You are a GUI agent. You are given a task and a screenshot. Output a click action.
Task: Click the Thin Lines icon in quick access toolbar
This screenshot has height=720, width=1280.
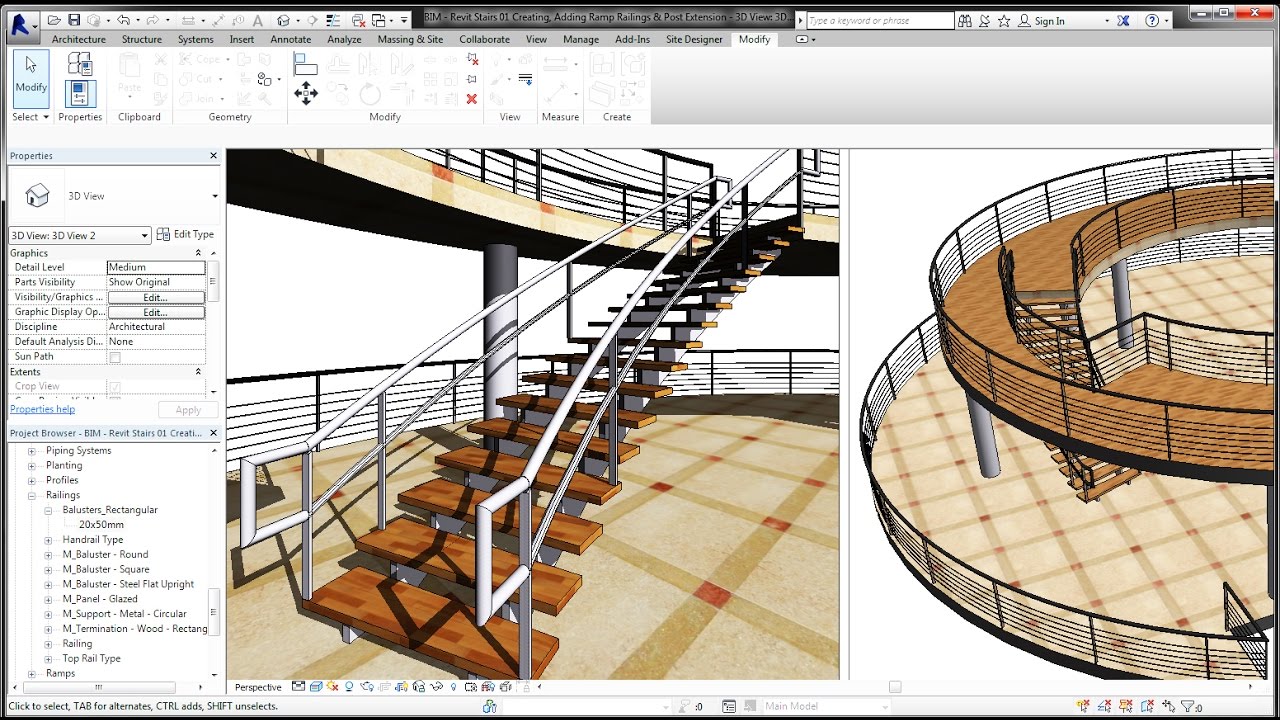(333, 20)
